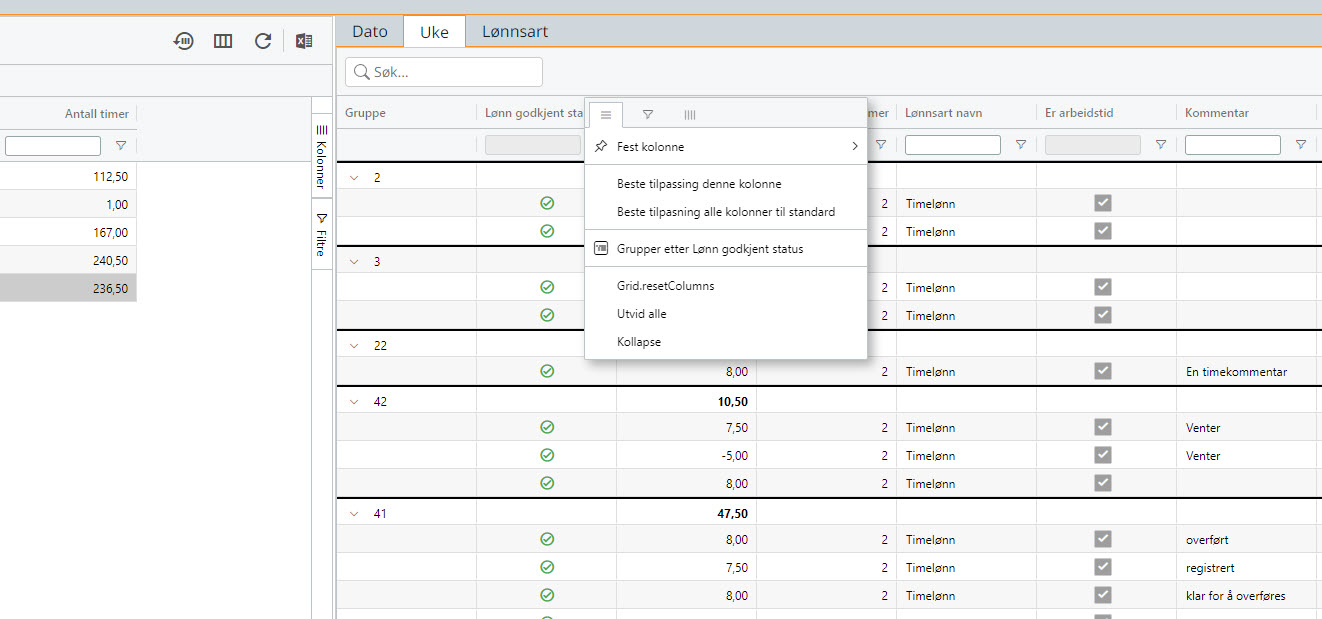The width and height of the screenshot is (1322, 619).
Task: Click filter icon beside Kommentar filter box
Action: pos(1301,145)
